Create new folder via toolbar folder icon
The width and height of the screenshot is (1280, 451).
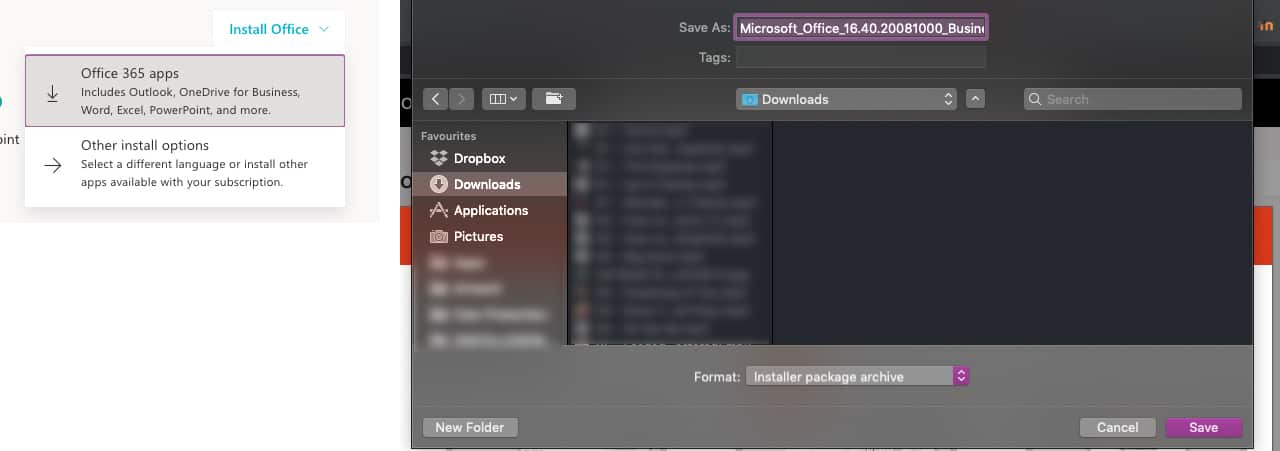(x=553, y=99)
